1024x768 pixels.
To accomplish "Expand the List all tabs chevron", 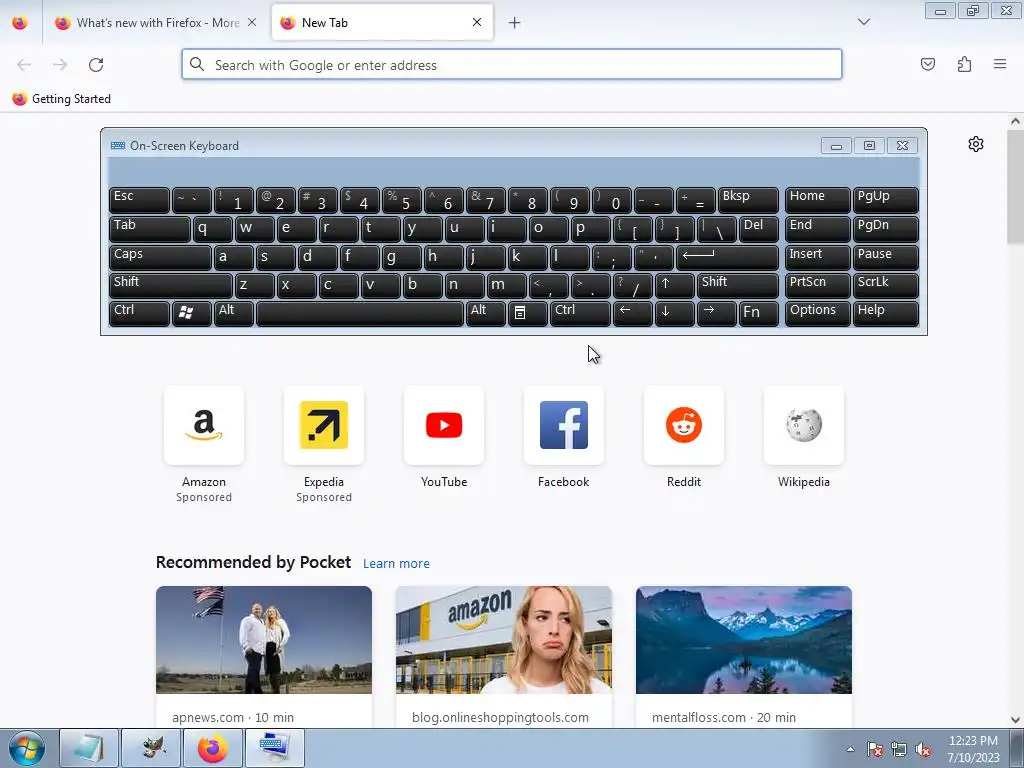I will click(x=863, y=22).
